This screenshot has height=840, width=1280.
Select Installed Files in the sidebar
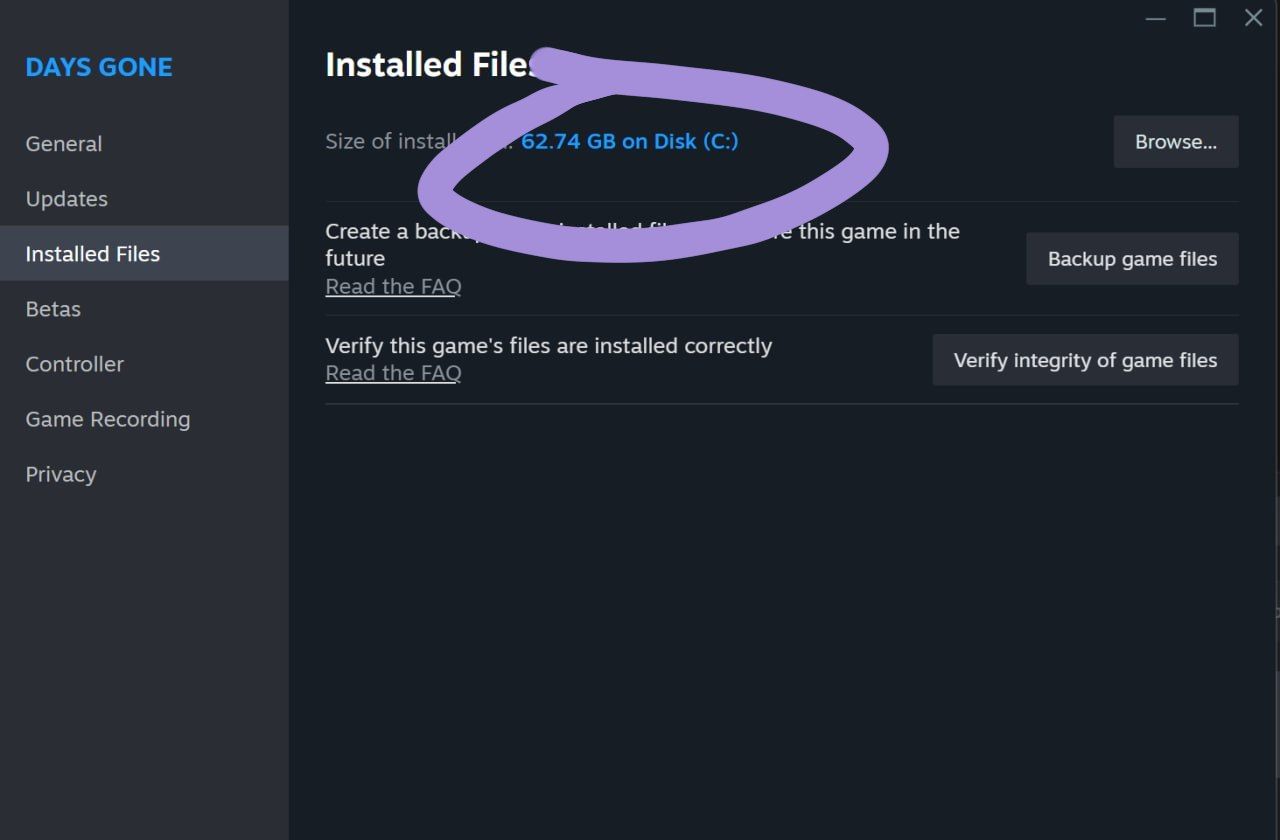[144, 253]
